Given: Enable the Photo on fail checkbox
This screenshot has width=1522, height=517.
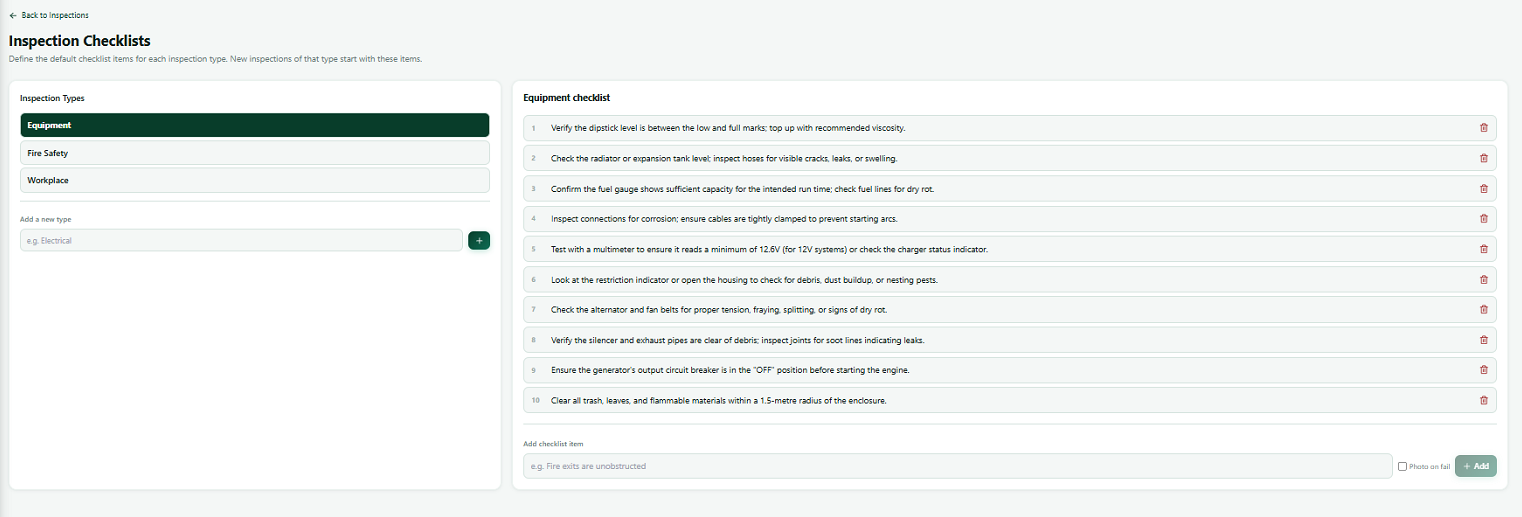Looking at the screenshot, I should click(x=1402, y=466).
